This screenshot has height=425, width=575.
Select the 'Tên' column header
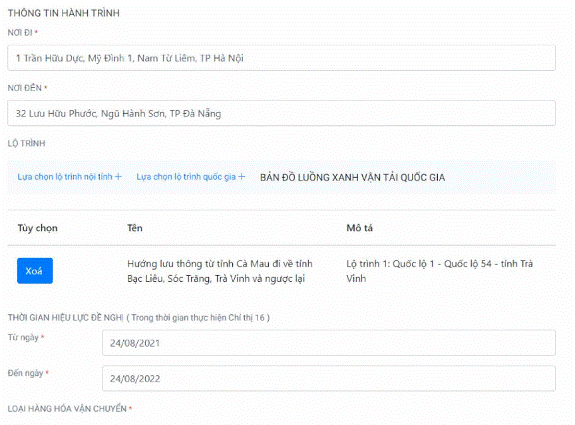(x=135, y=228)
